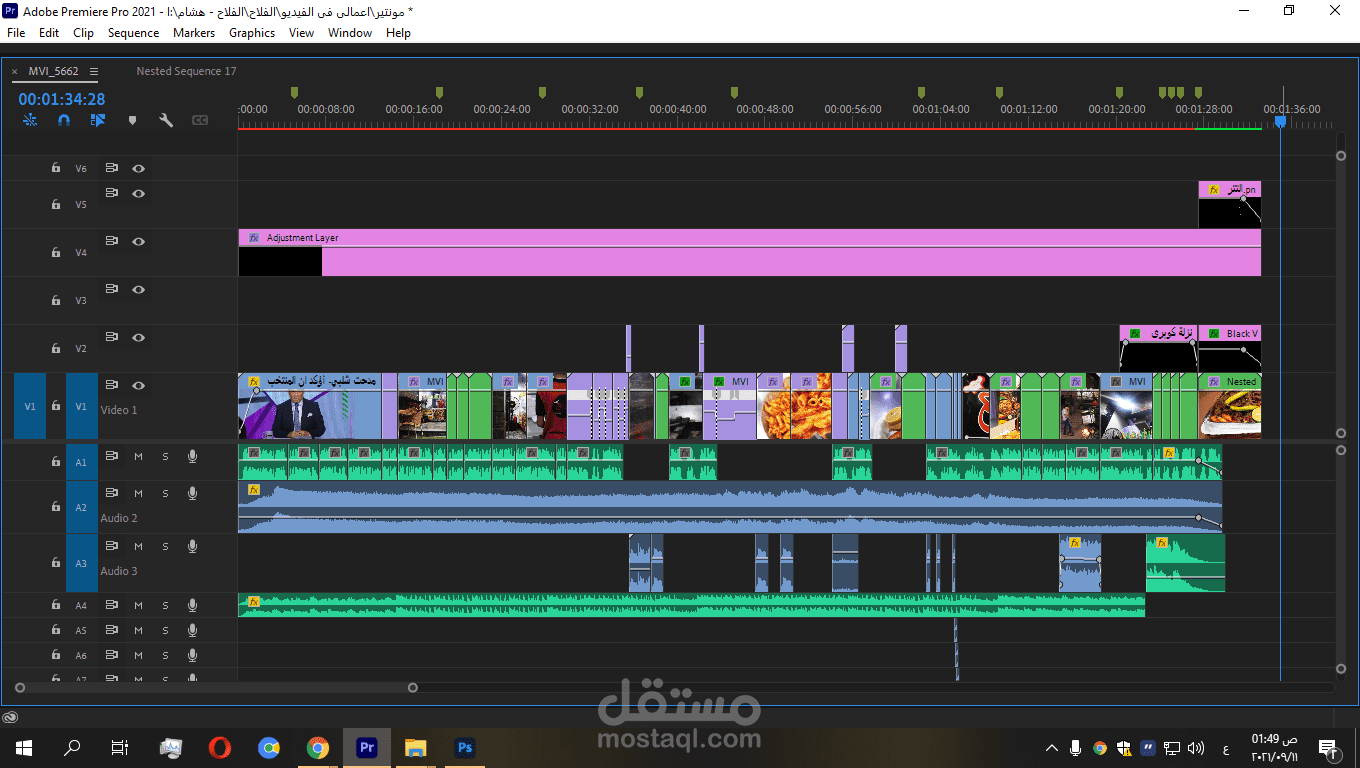Click ruler at 00:00:40:00 label
Image resolution: width=1360 pixels, height=768 pixels.
click(678, 109)
